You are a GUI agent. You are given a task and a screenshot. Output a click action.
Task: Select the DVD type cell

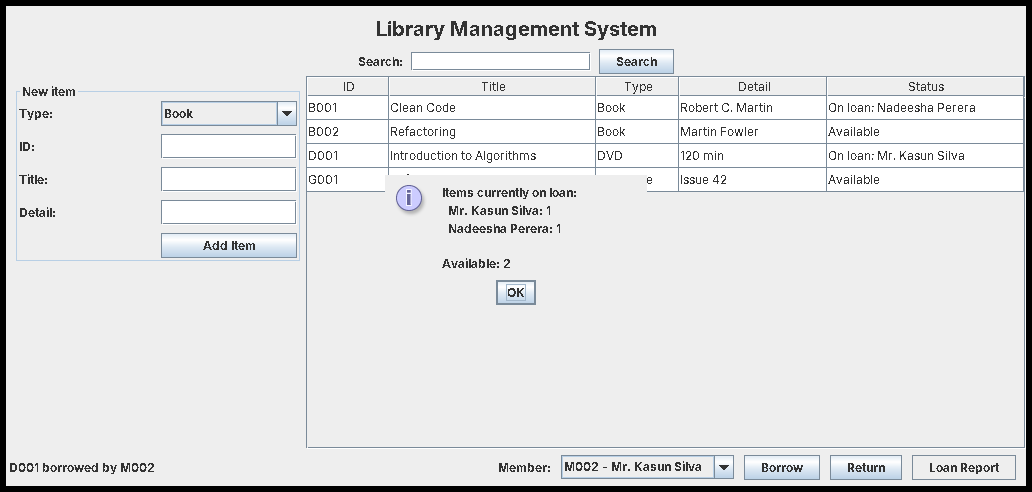pyautogui.click(x=637, y=156)
